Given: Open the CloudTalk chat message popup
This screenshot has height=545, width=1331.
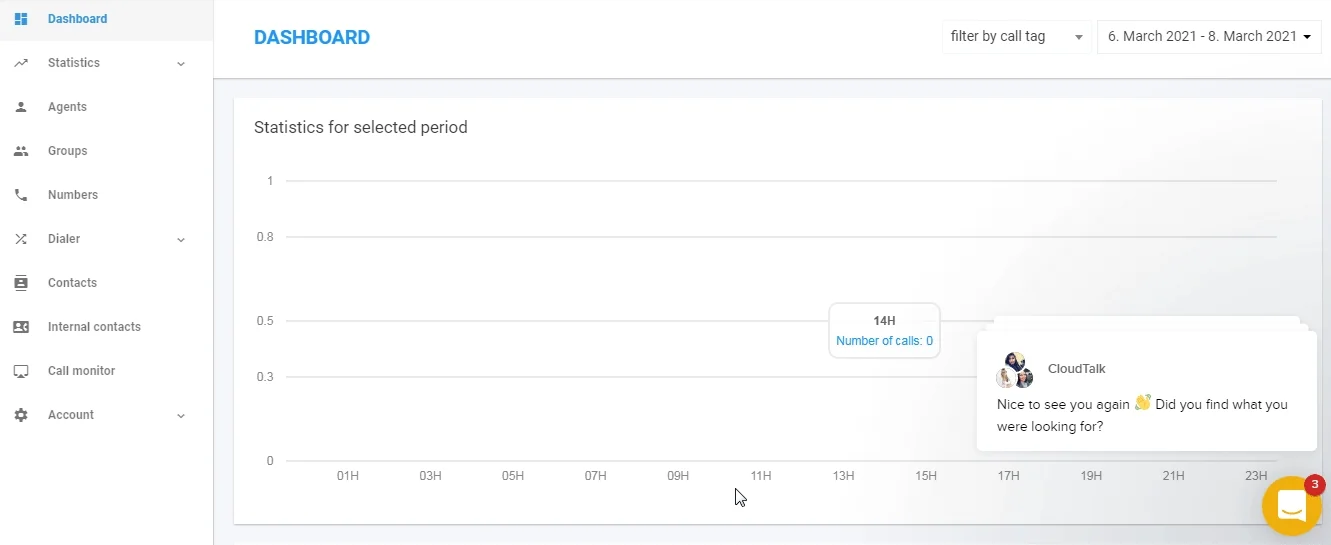Looking at the screenshot, I should (x=1147, y=391).
